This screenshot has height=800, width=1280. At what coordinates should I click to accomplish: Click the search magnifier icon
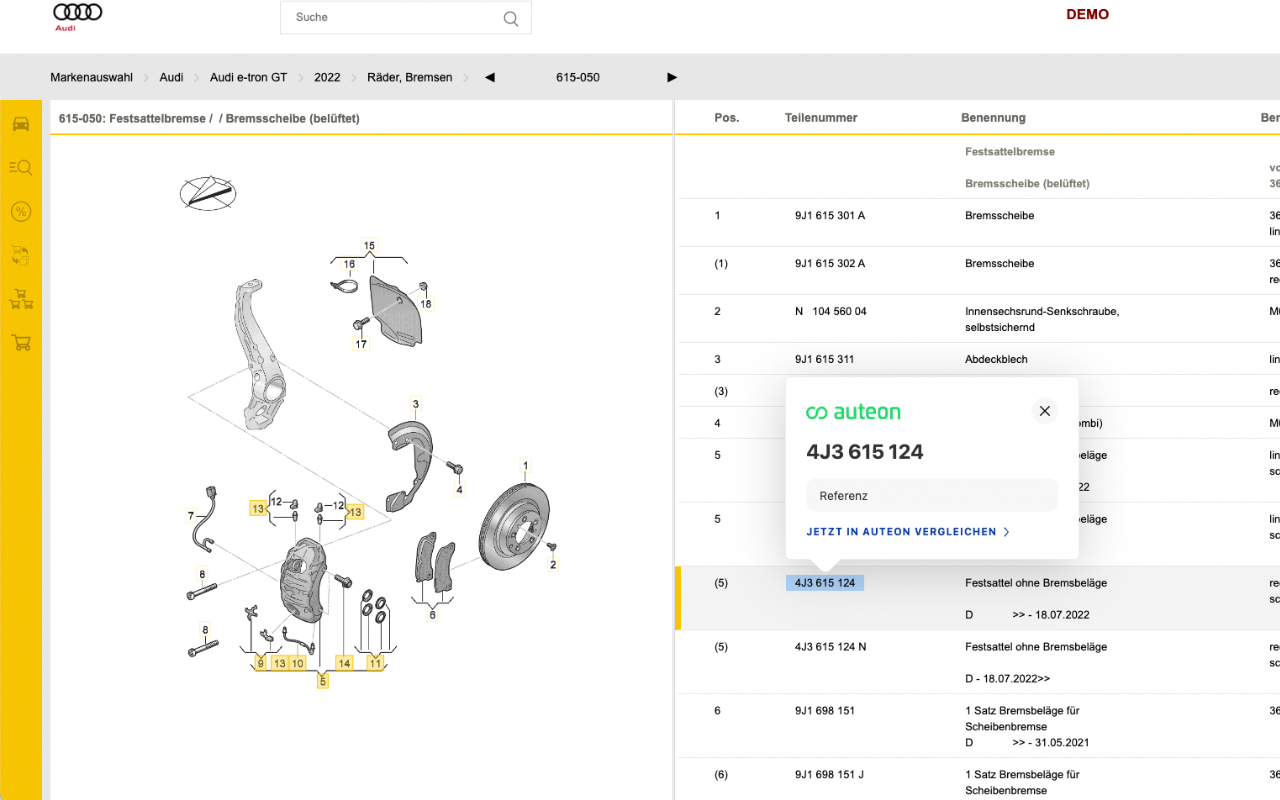[x=511, y=18]
